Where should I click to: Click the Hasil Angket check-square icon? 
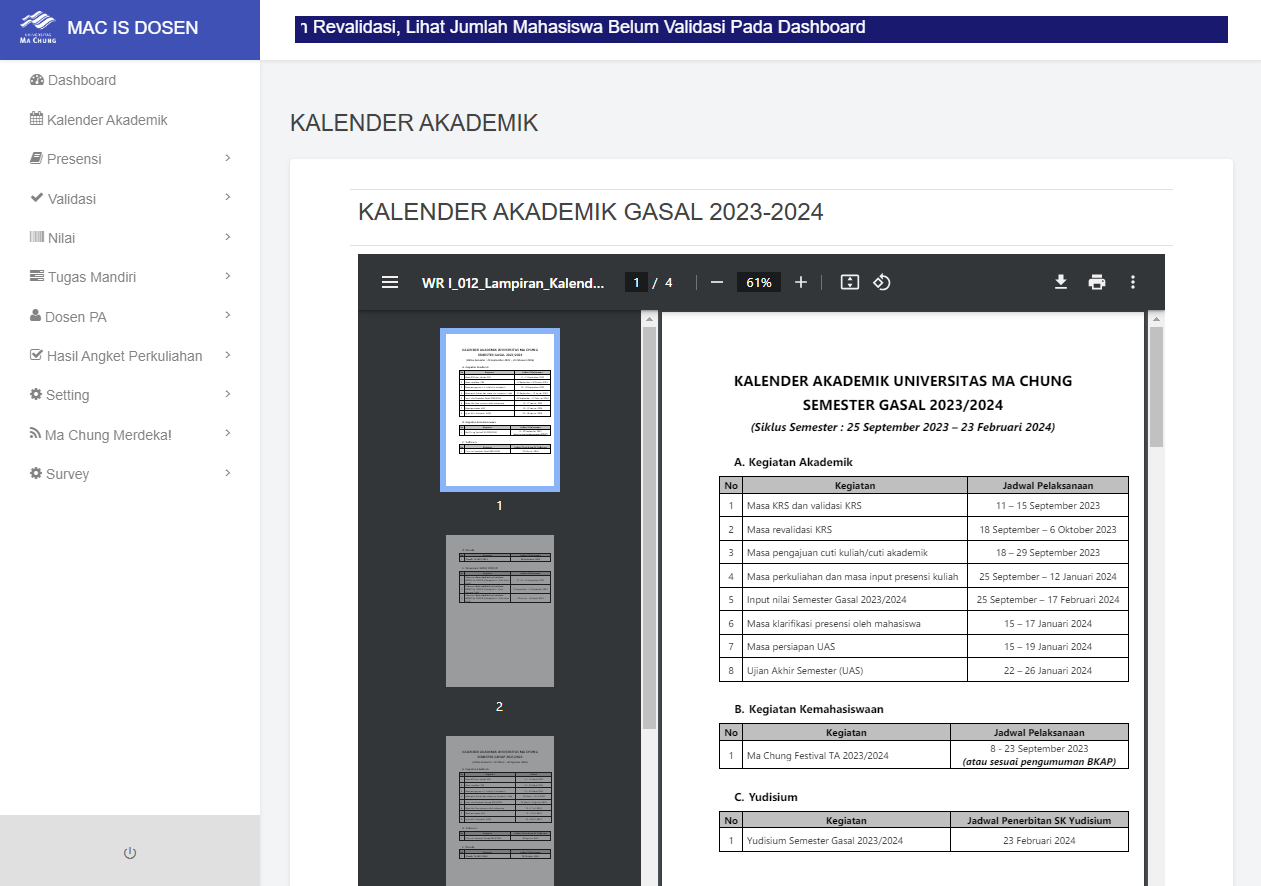coord(37,355)
